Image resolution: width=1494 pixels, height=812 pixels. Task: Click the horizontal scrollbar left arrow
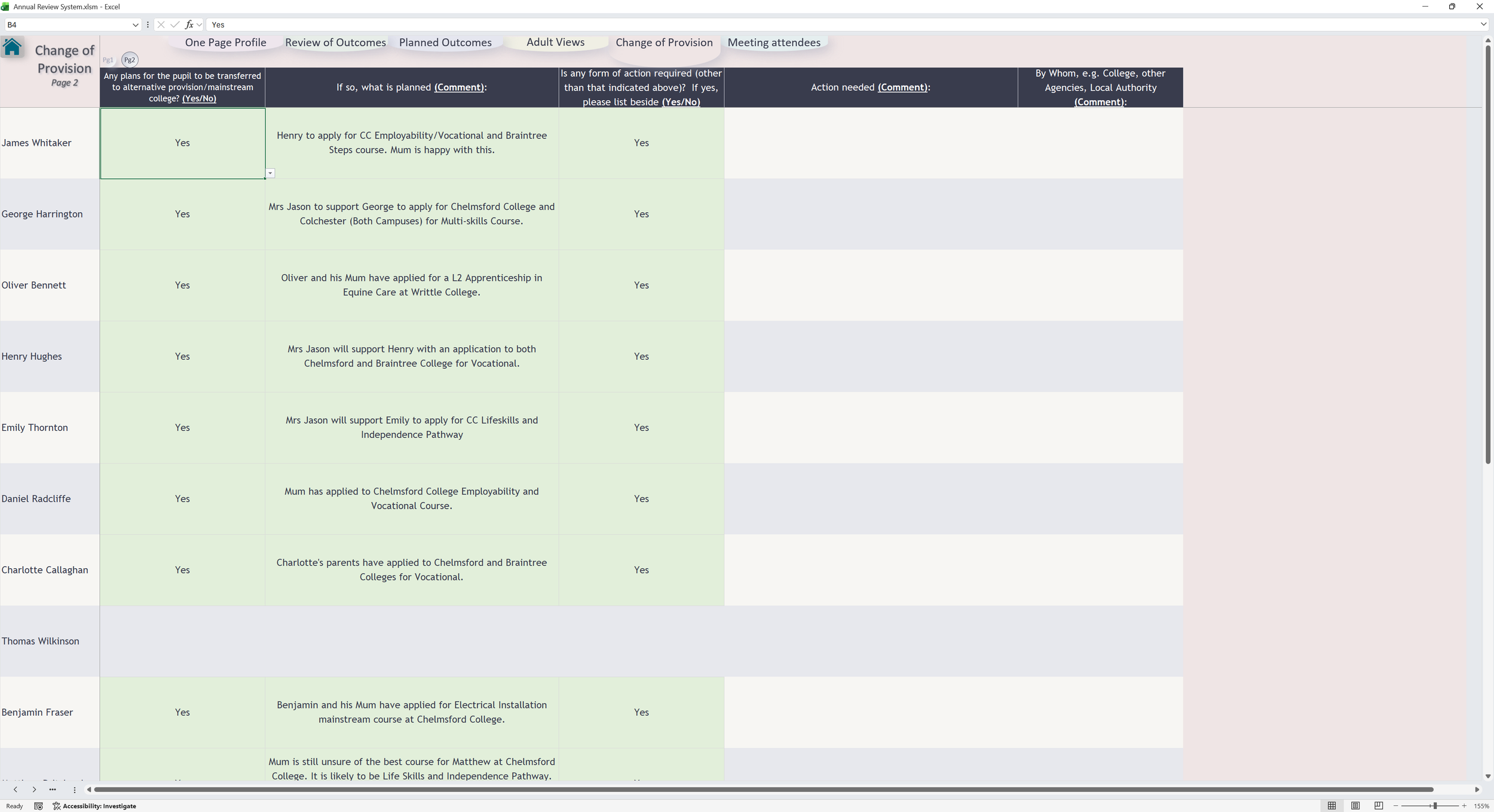click(x=89, y=789)
